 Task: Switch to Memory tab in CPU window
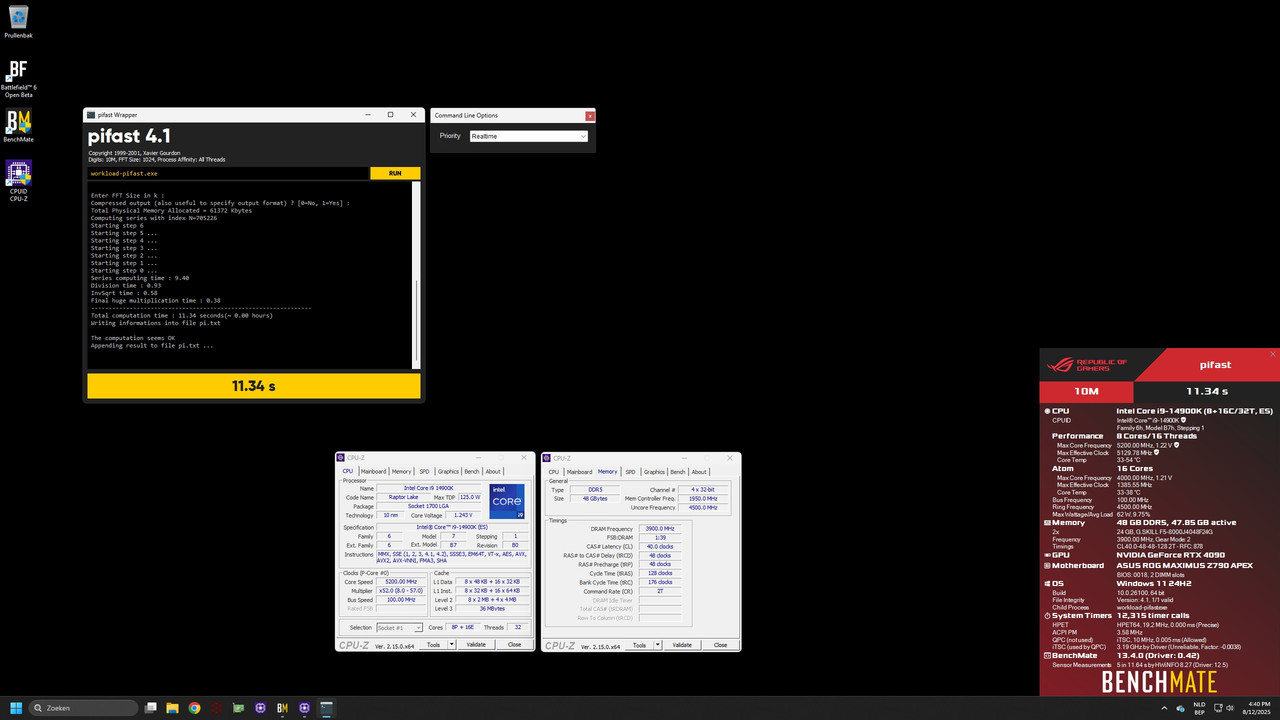tap(401, 471)
